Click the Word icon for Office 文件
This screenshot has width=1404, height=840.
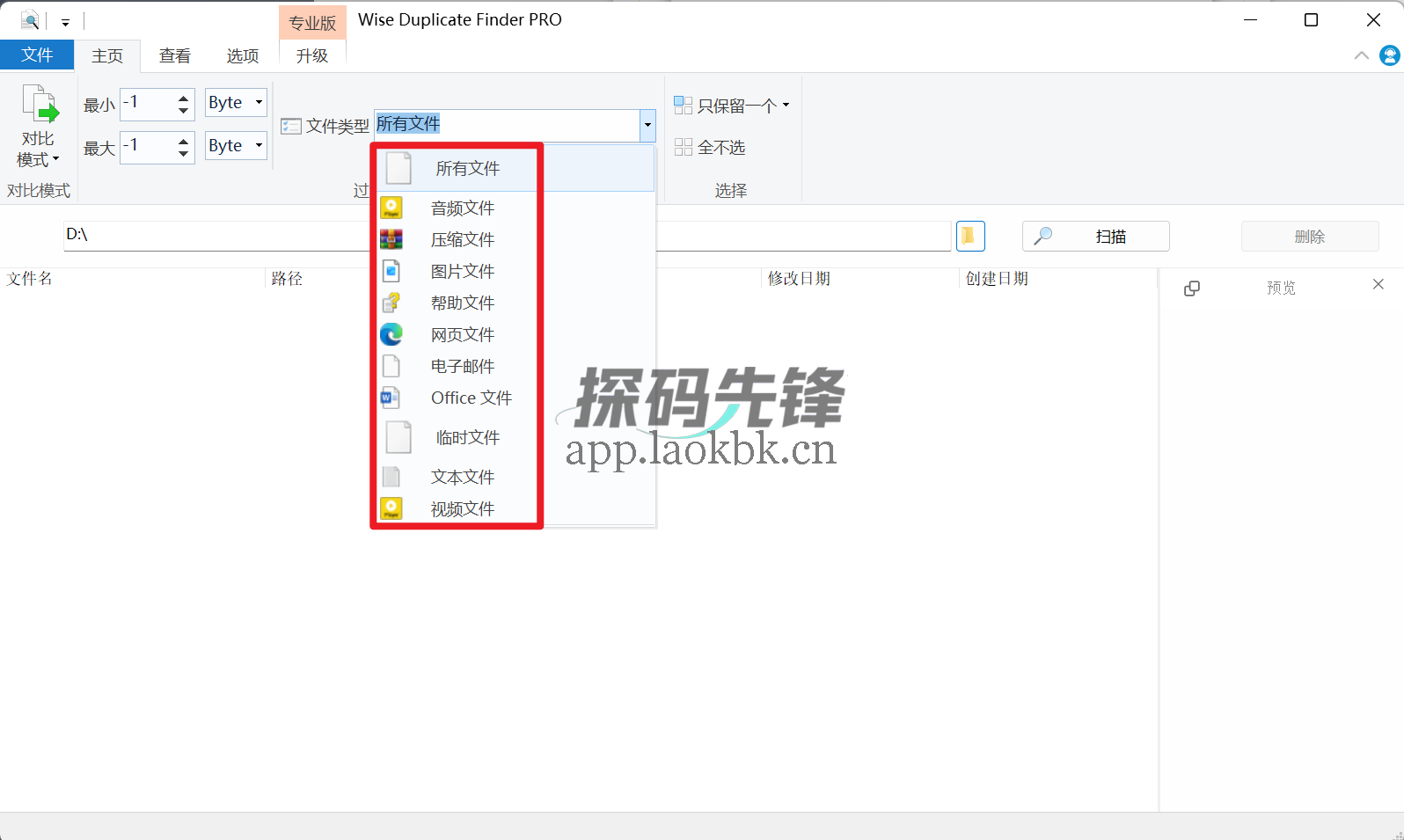tap(391, 398)
